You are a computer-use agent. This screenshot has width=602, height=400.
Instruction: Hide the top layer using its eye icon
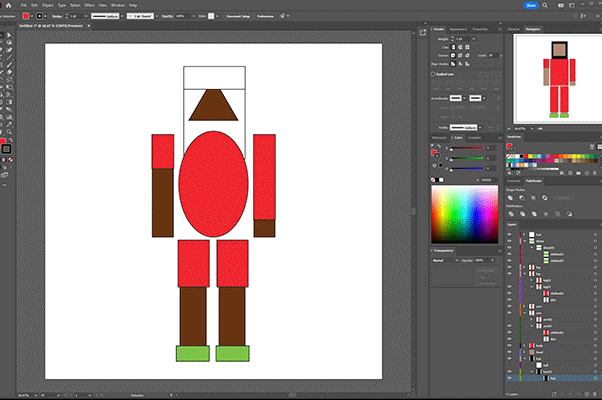tap(508, 234)
